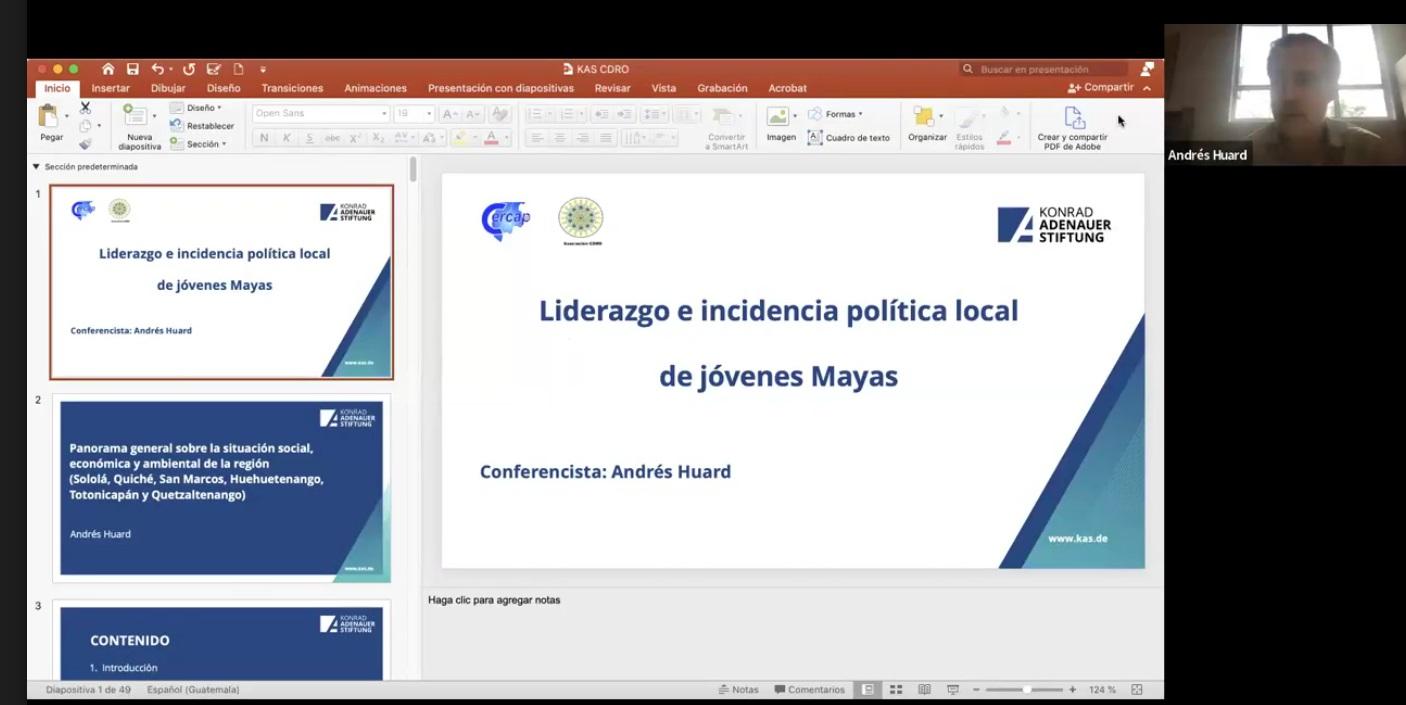Start slideshow from status bar icon
Viewport: 1406px width, 705px height.
click(953, 690)
